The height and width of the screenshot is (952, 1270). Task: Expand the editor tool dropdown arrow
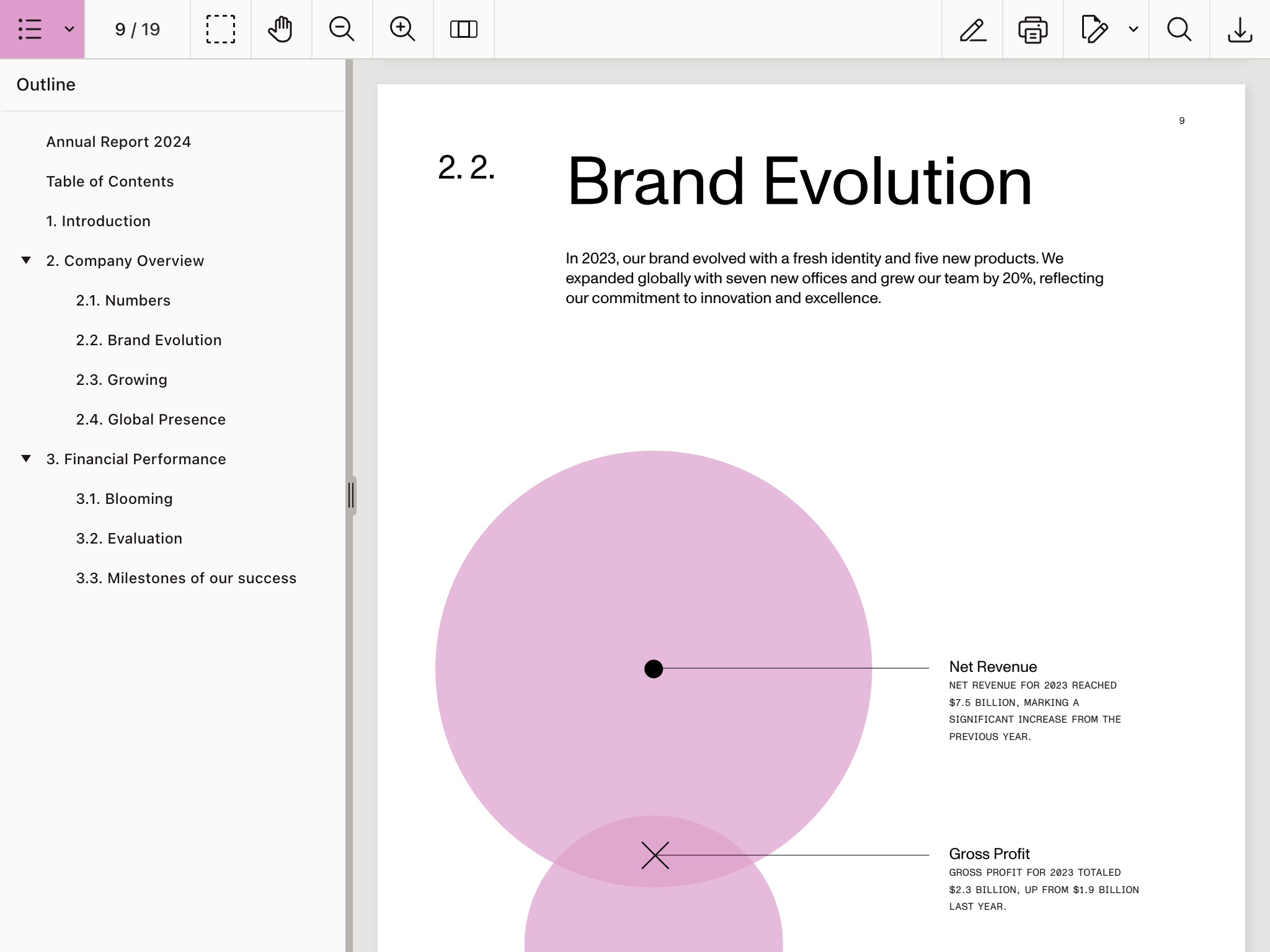pyautogui.click(x=1134, y=29)
